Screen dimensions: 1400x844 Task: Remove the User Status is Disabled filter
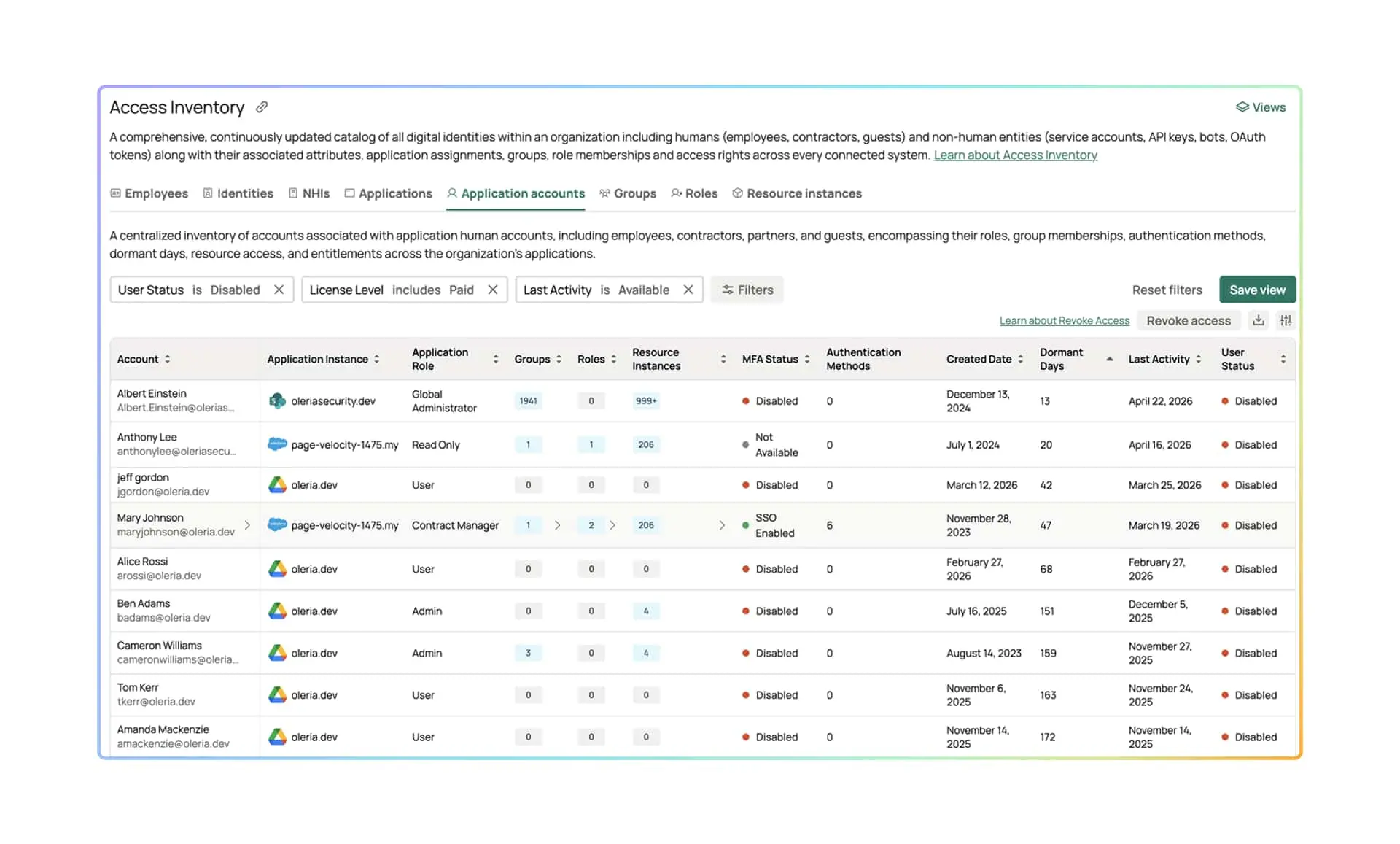pyautogui.click(x=279, y=290)
